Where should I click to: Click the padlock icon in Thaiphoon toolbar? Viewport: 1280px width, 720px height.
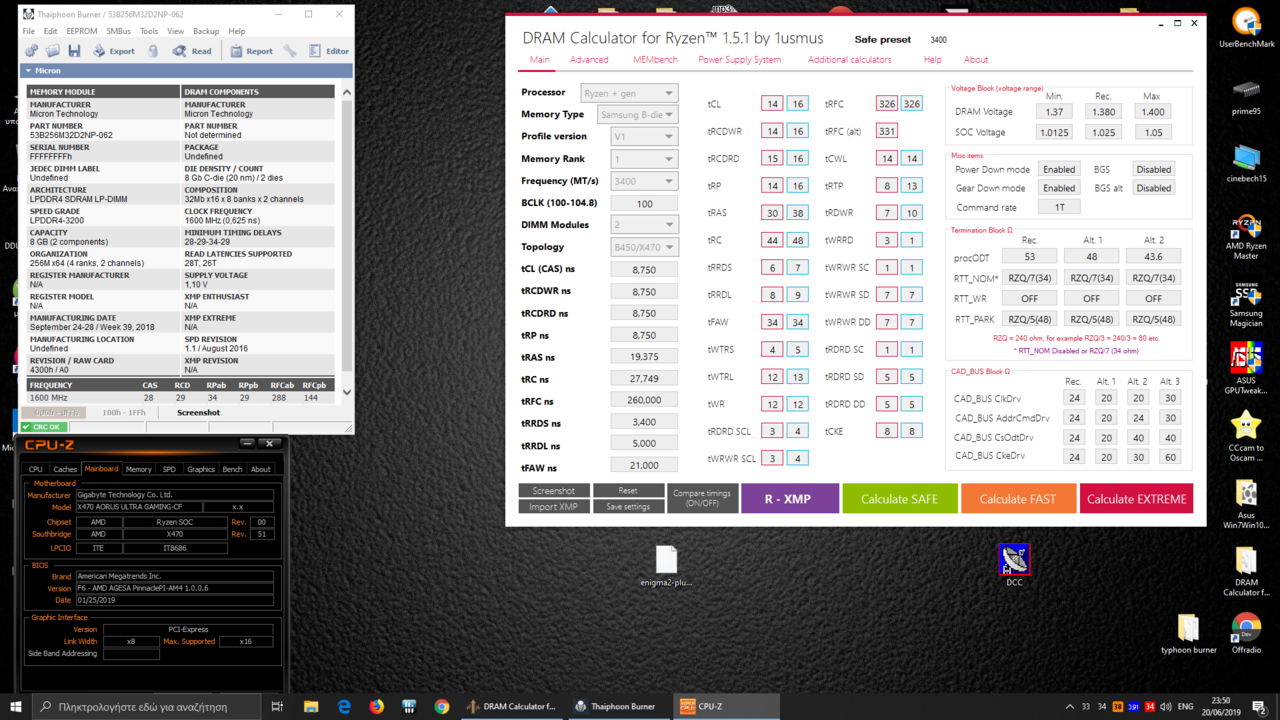coord(153,51)
